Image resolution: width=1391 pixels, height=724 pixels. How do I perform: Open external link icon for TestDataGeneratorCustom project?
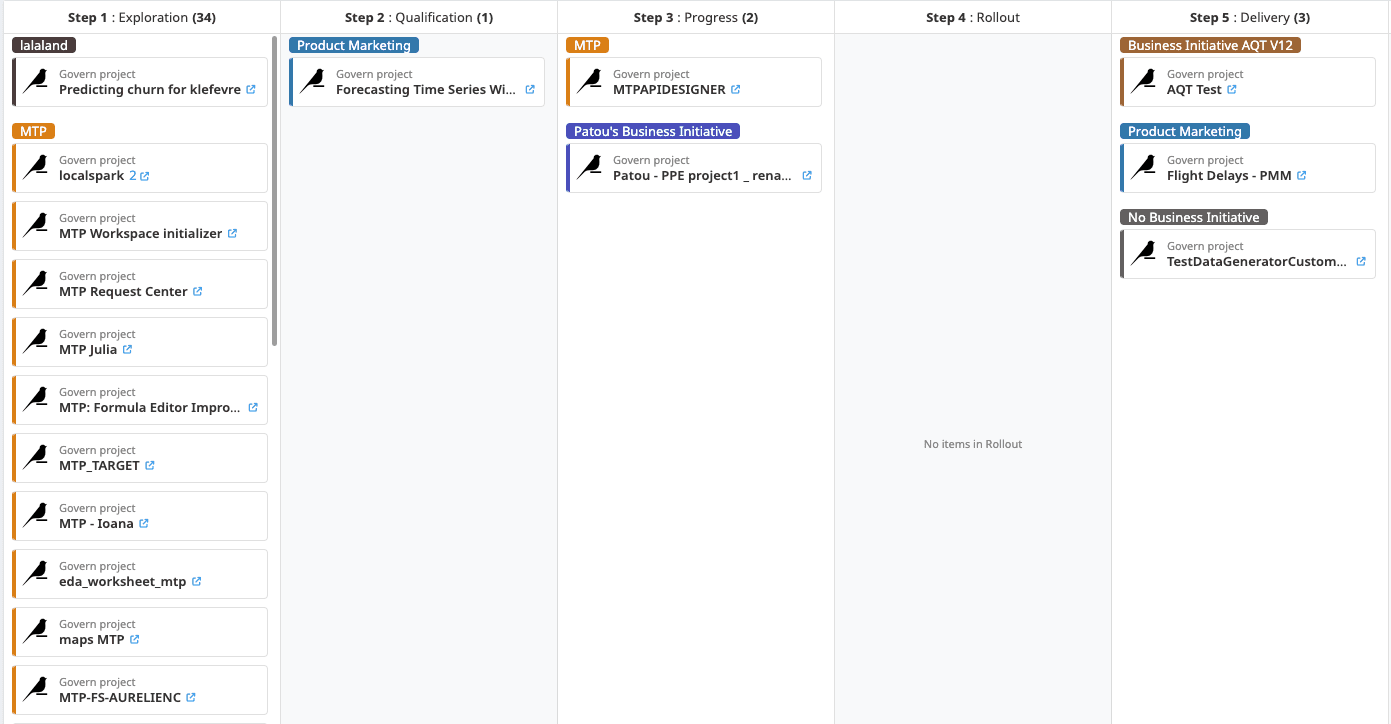pos(1361,262)
